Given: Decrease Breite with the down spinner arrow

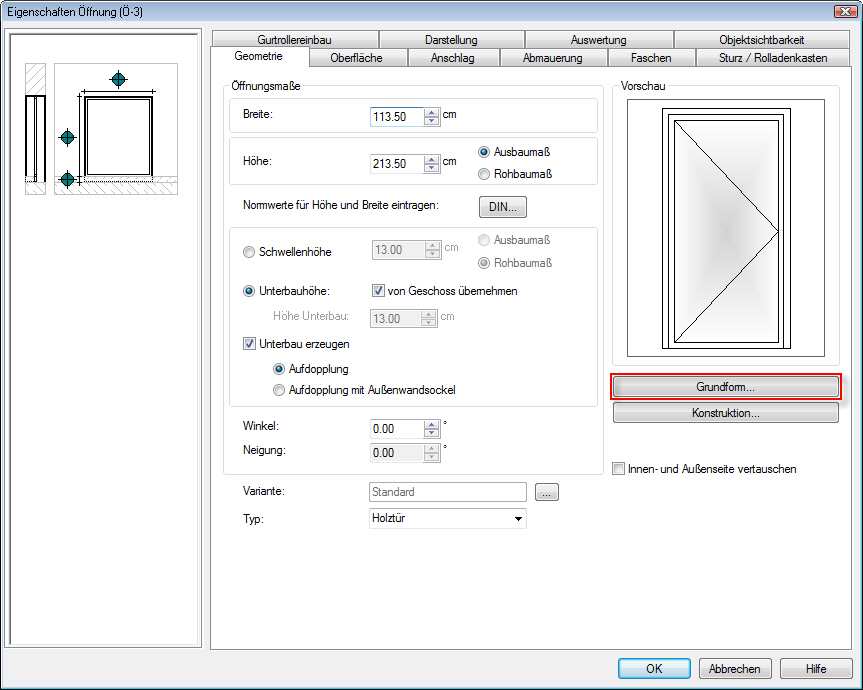Looking at the screenshot, I should pos(432,121).
